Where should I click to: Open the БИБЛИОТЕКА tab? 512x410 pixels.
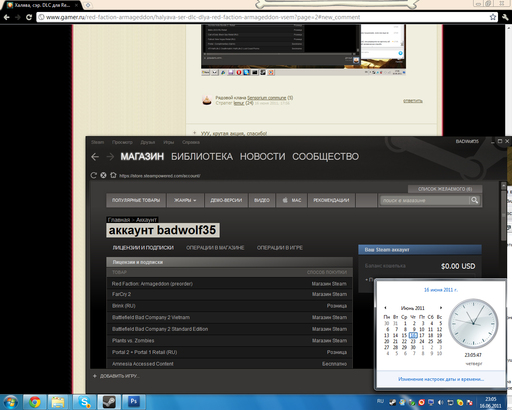click(x=202, y=157)
